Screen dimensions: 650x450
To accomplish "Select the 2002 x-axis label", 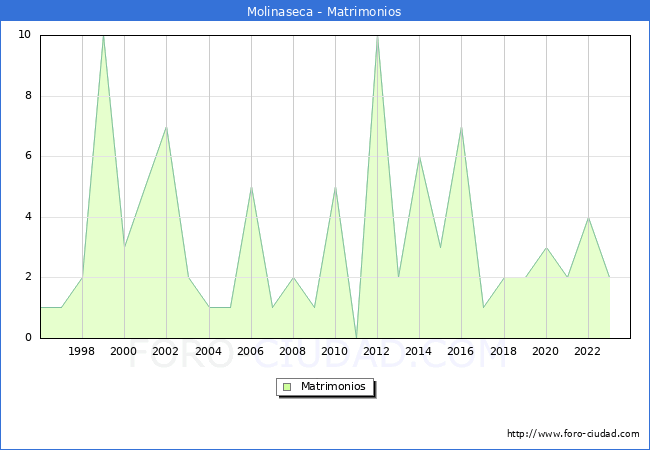I will point(165,351).
